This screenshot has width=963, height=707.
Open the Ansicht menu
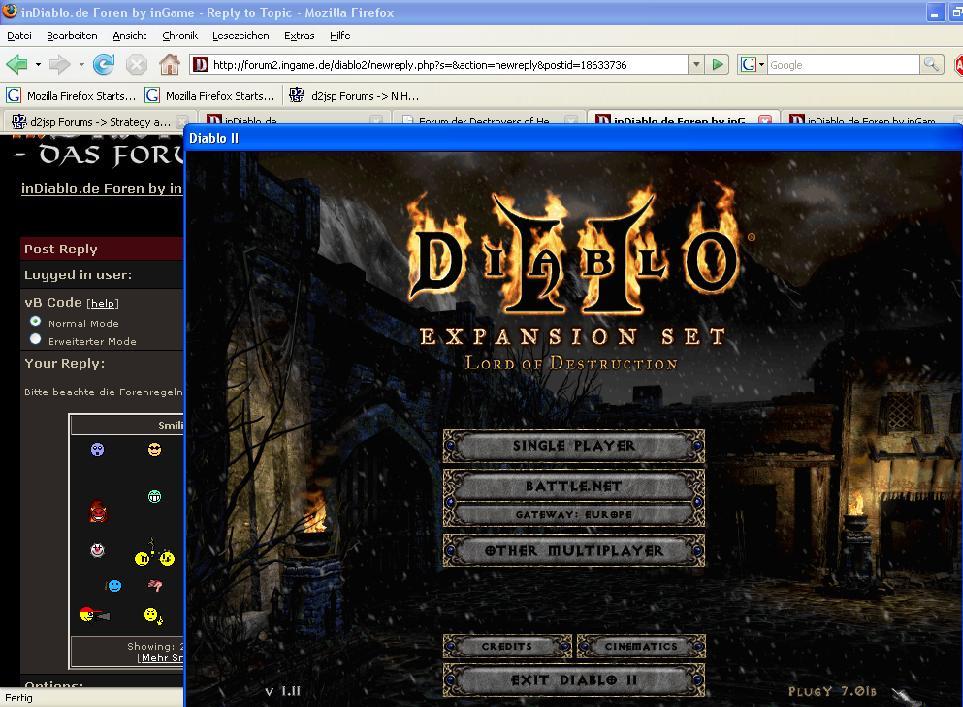(129, 36)
